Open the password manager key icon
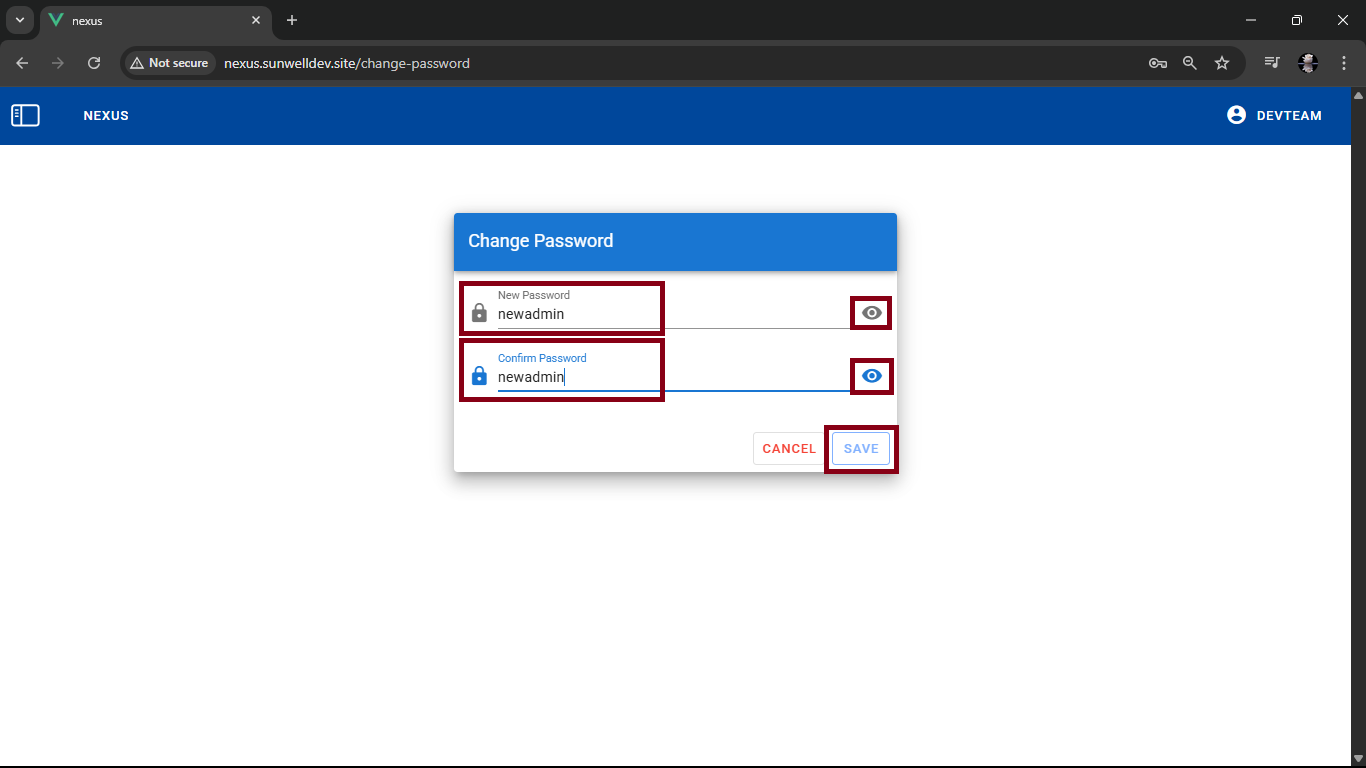This screenshot has width=1366, height=768. coord(1158,63)
